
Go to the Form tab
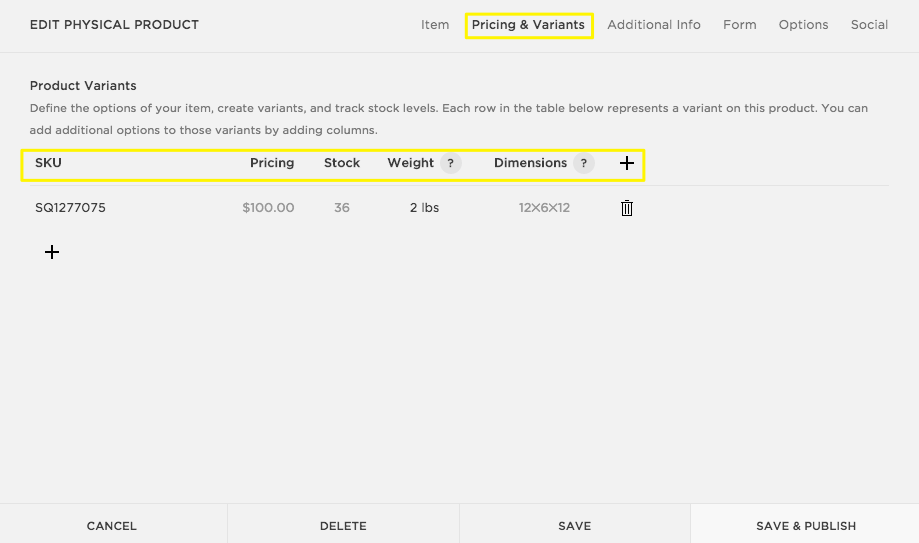pyautogui.click(x=740, y=25)
